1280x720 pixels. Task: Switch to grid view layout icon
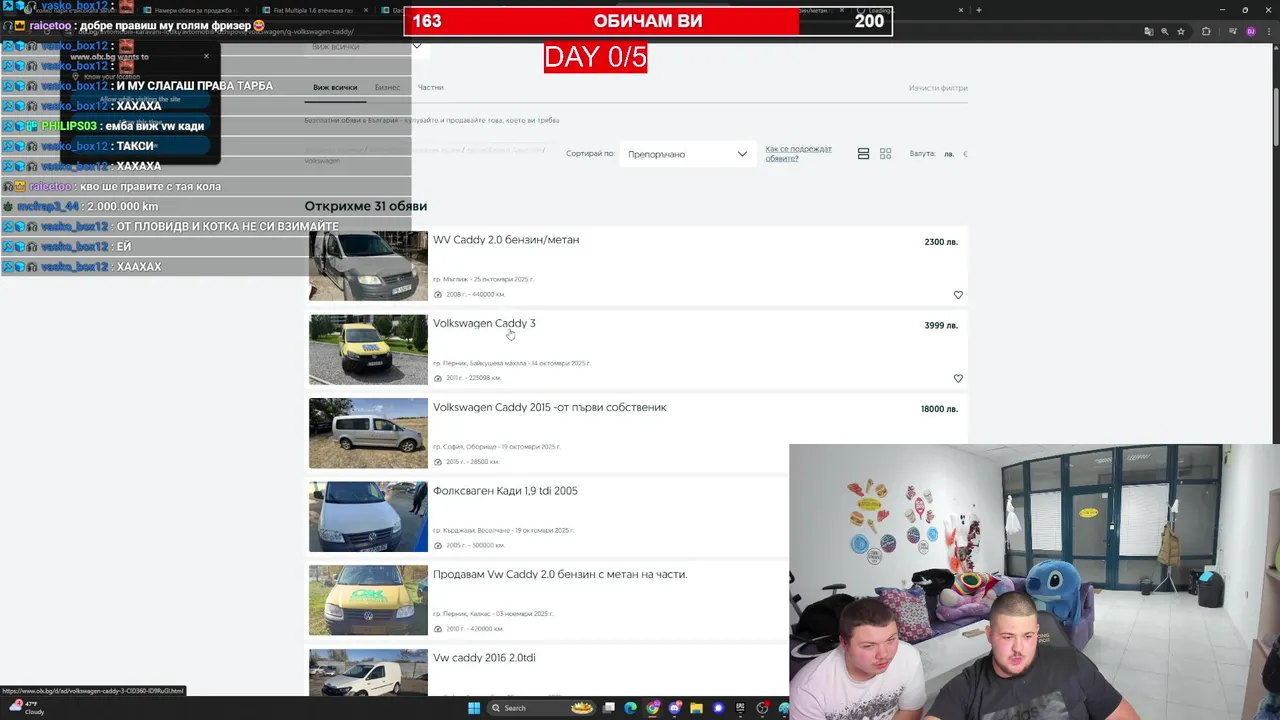coord(885,154)
